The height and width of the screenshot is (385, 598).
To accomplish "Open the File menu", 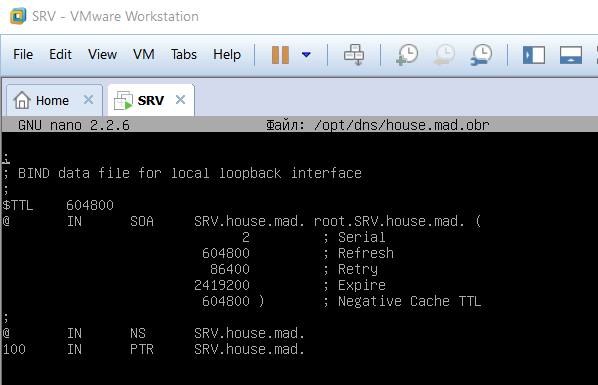I will [23, 55].
